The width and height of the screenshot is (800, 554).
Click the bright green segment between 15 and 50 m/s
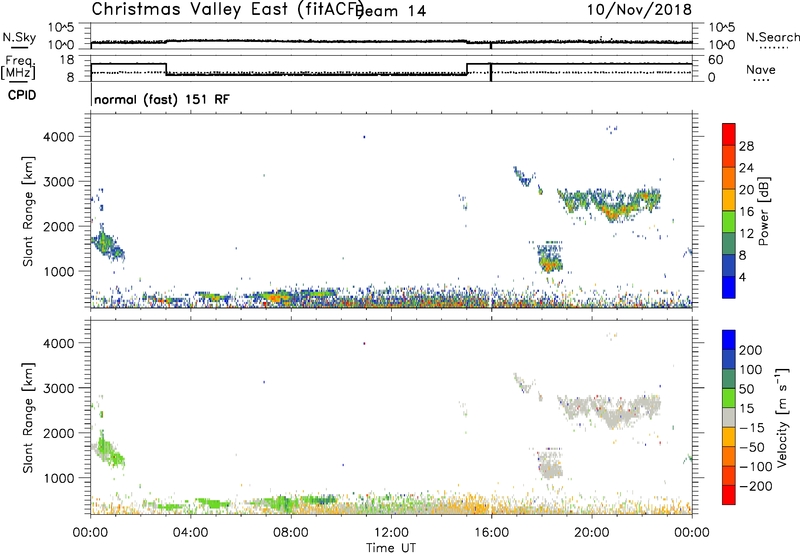click(729, 398)
